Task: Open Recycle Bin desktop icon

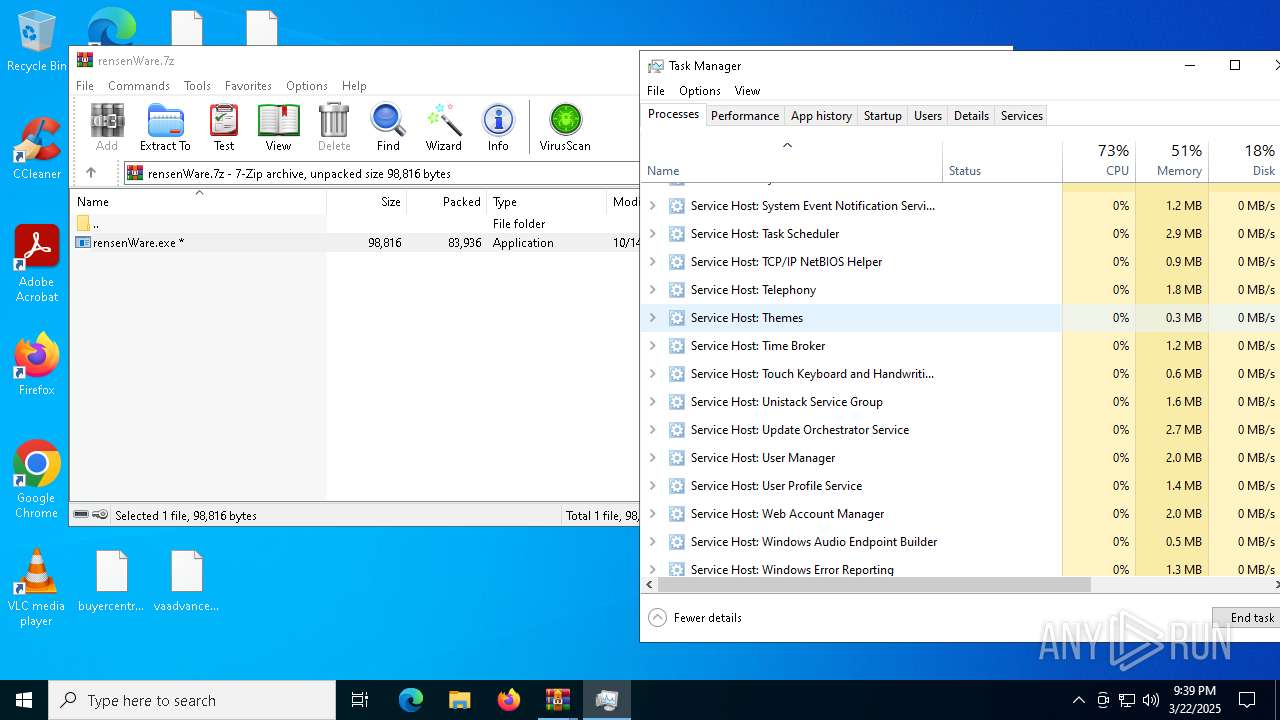Action: click(36, 42)
